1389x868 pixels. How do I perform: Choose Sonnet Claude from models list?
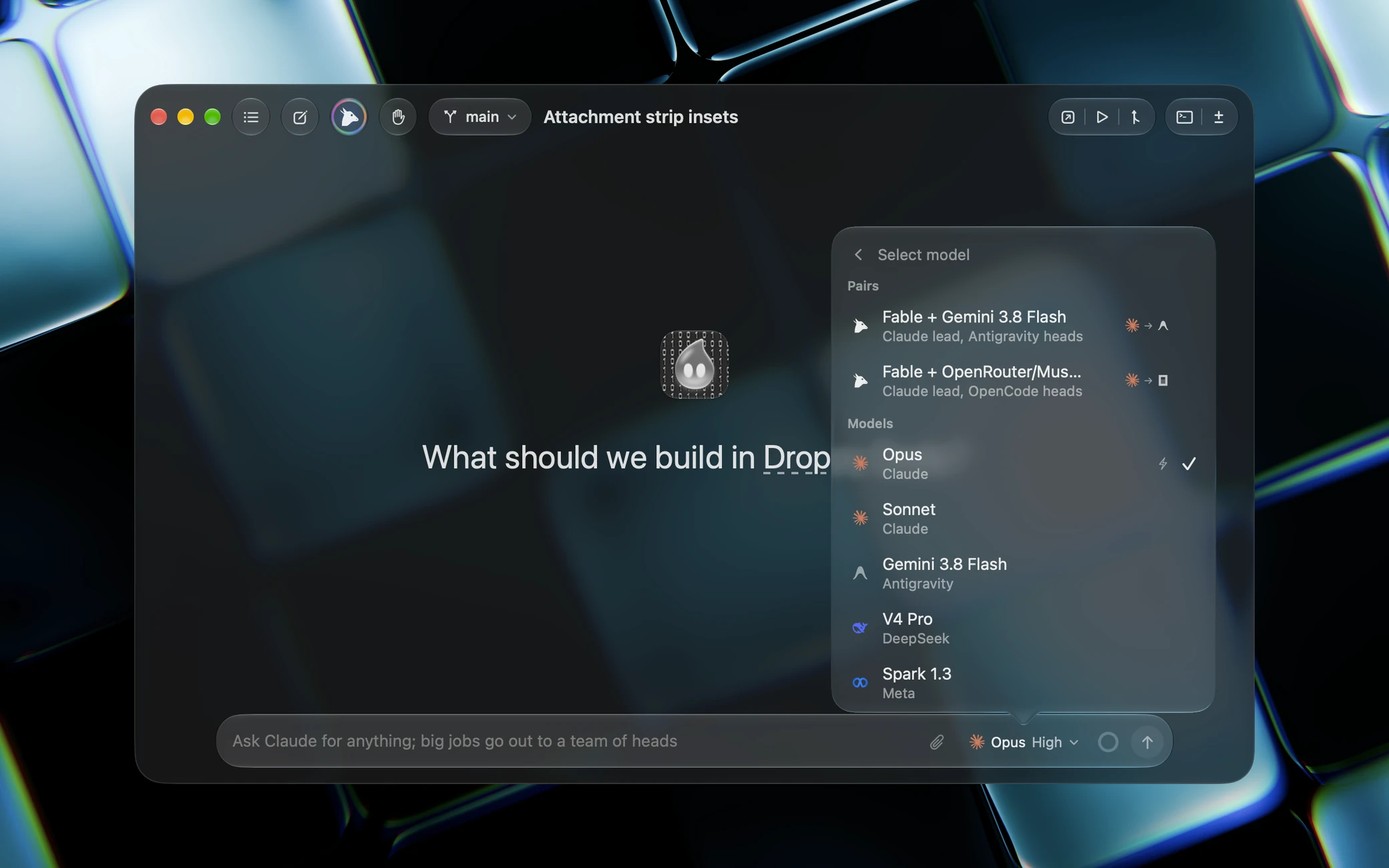point(1022,518)
